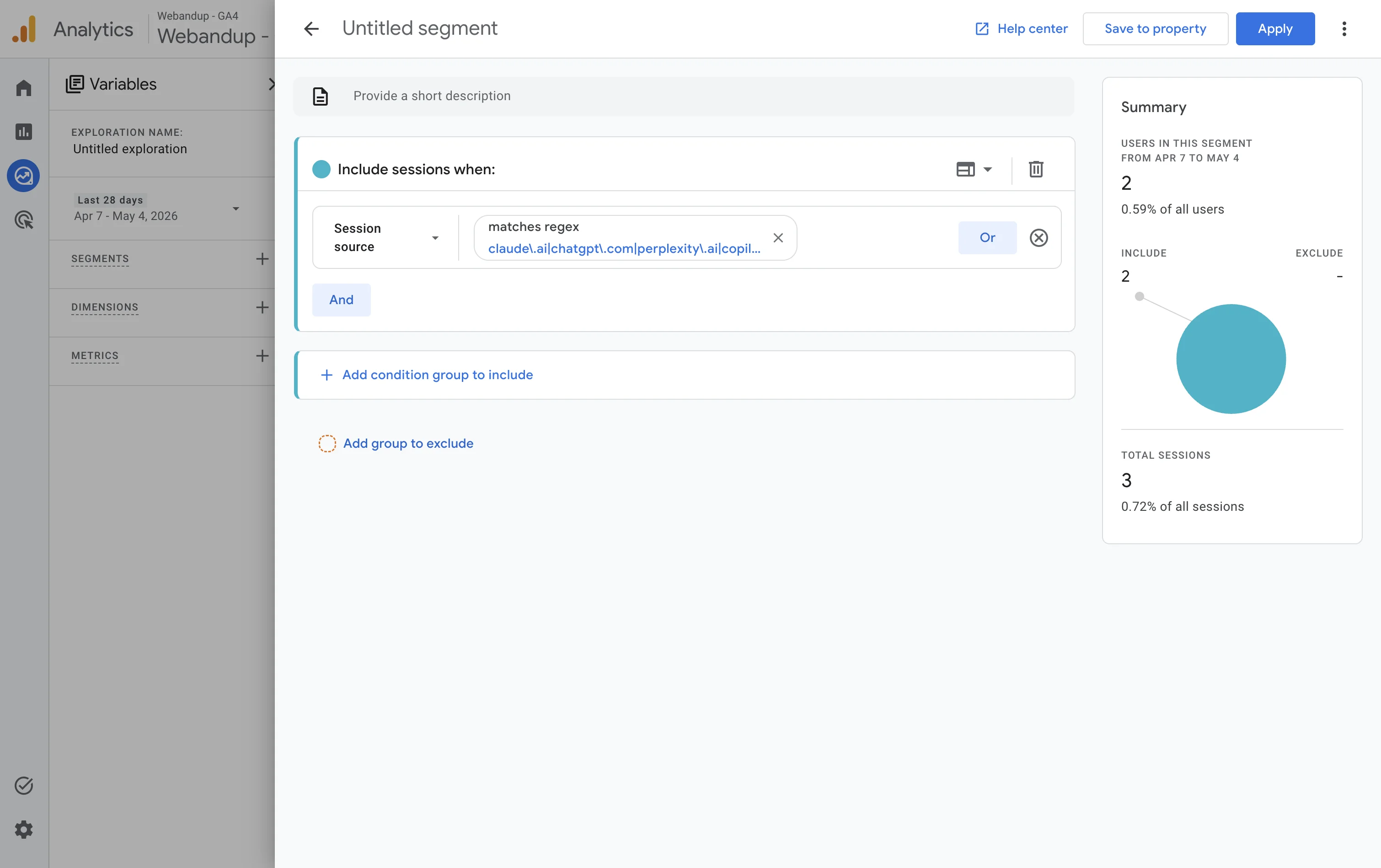This screenshot has height=868, width=1381.
Task: Click the teal include color dot
Action: pos(321,169)
